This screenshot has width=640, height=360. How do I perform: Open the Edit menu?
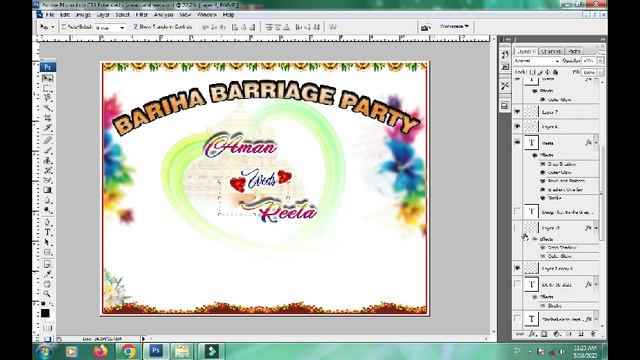[65, 15]
